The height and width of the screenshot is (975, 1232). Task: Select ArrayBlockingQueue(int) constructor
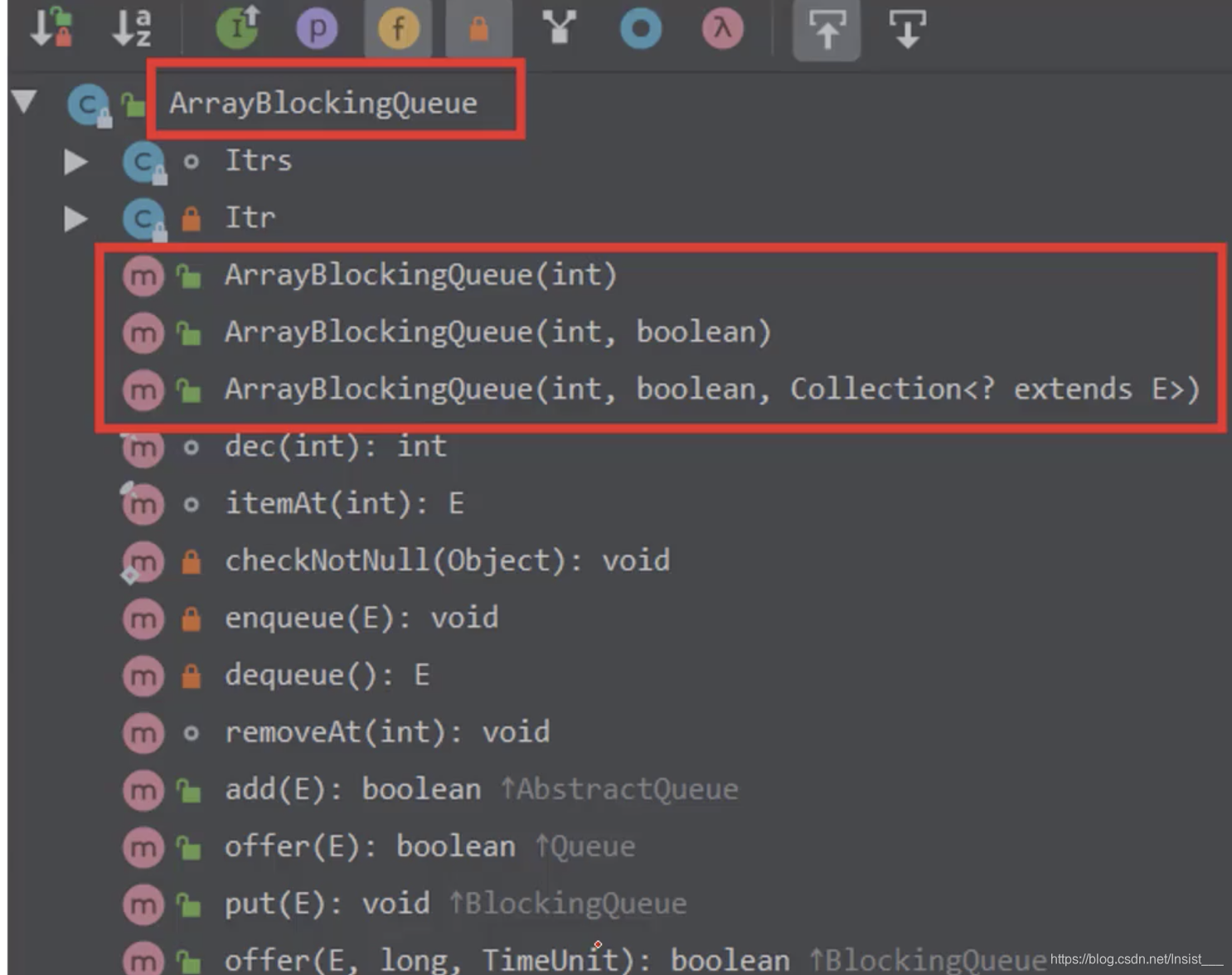(x=421, y=274)
